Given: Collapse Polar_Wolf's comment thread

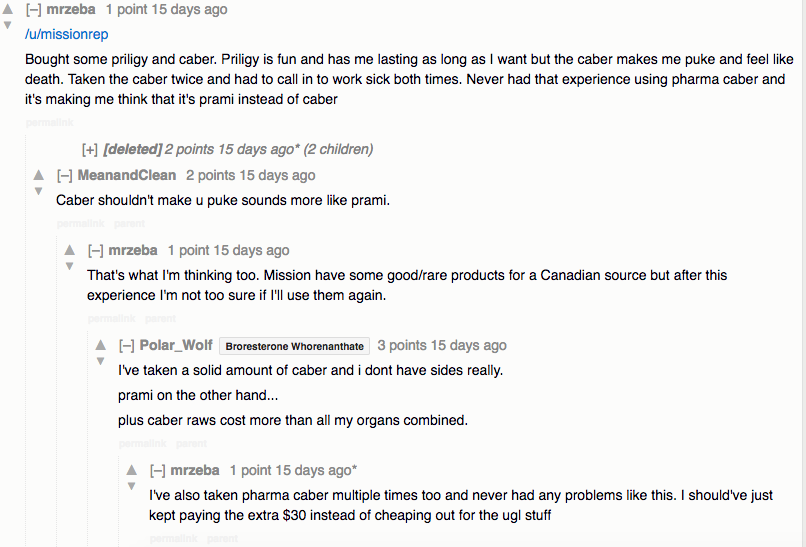Looking at the screenshot, I should pyautogui.click(x=127, y=346).
